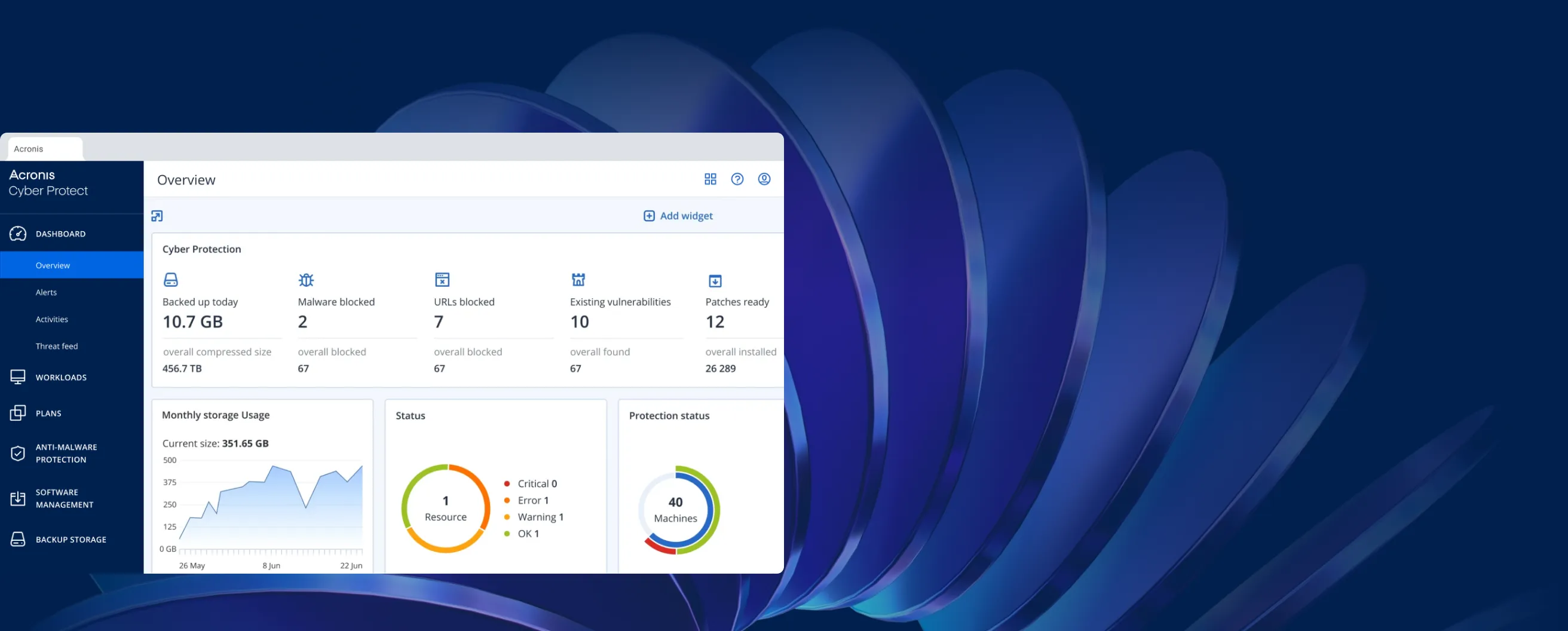Click the Backed up today drive icon
1568x631 pixels.
[171, 280]
